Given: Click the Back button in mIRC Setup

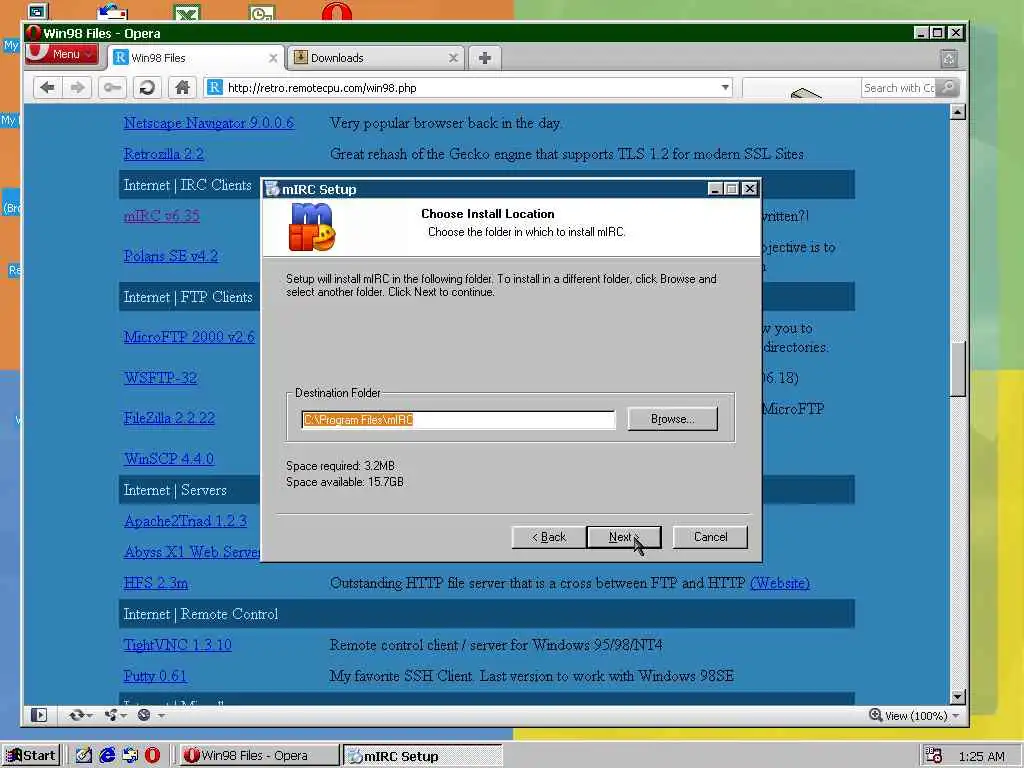Looking at the screenshot, I should [549, 537].
